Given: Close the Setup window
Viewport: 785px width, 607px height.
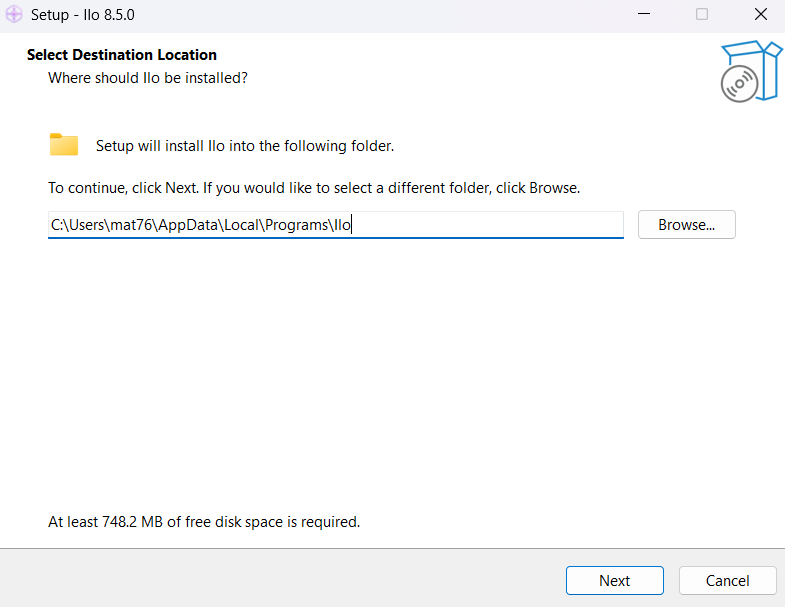Looking at the screenshot, I should coord(760,14).
